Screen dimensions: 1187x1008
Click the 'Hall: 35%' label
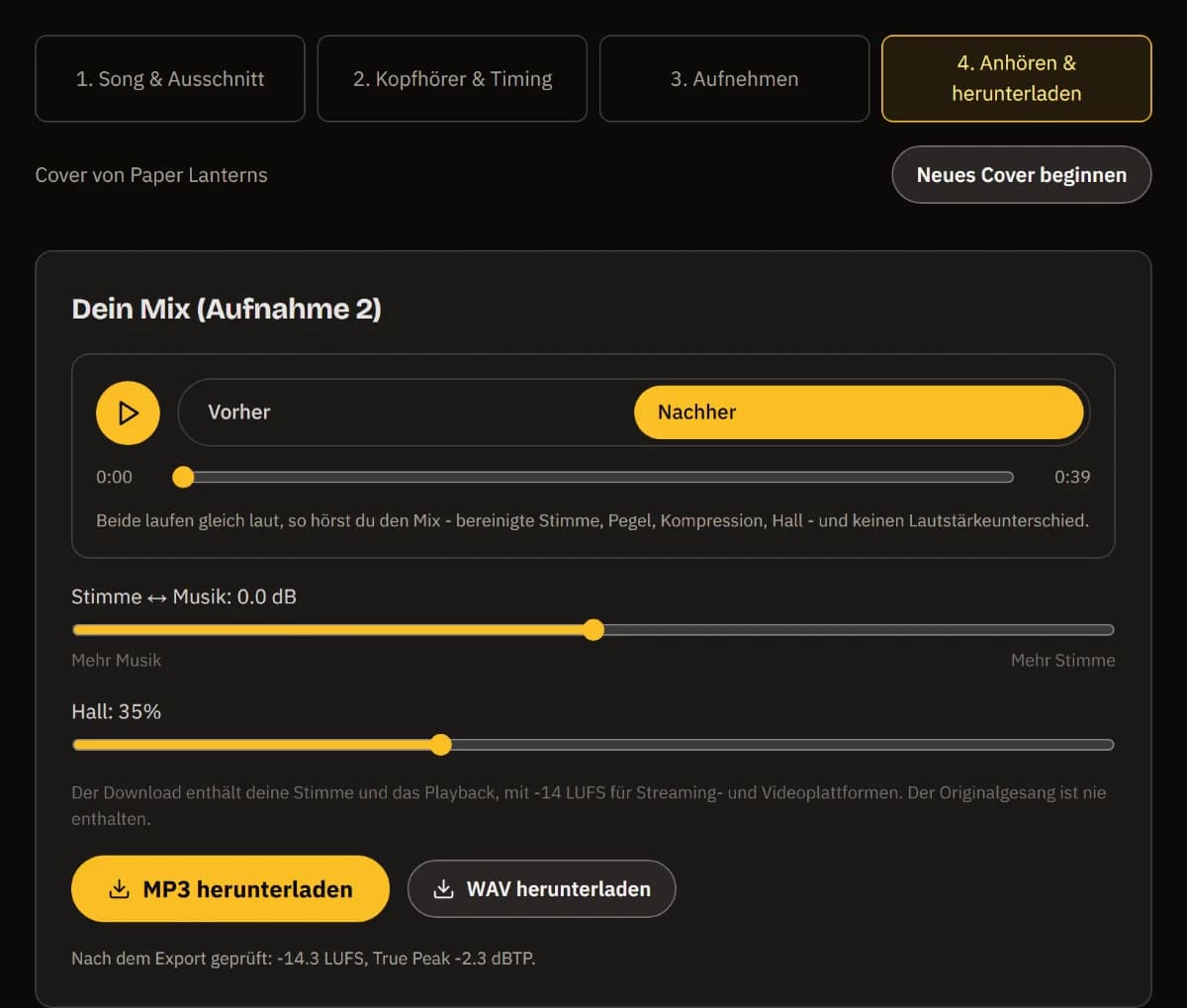pos(116,711)
